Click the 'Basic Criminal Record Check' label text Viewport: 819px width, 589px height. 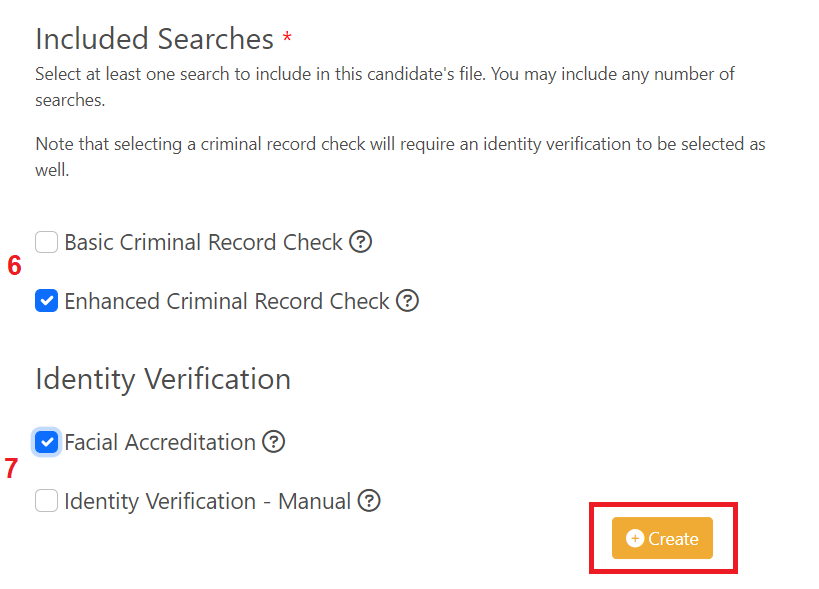(203, 242)
